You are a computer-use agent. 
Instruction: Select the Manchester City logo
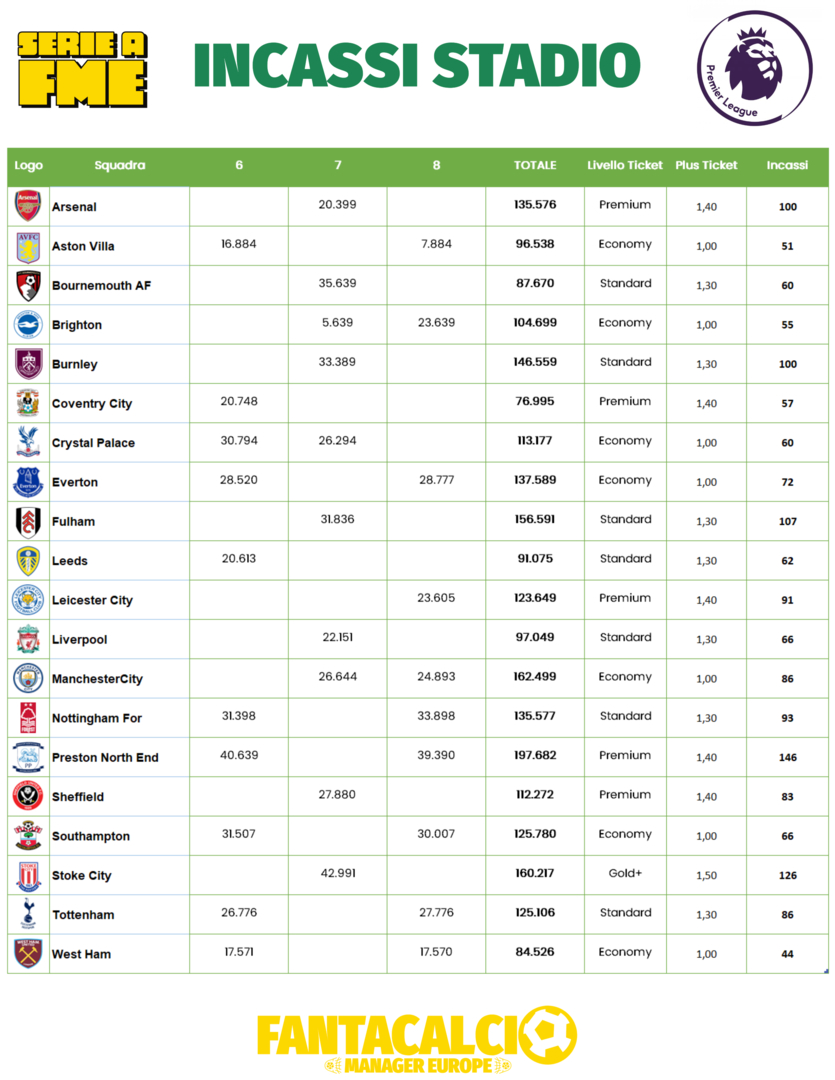(28, 678)
